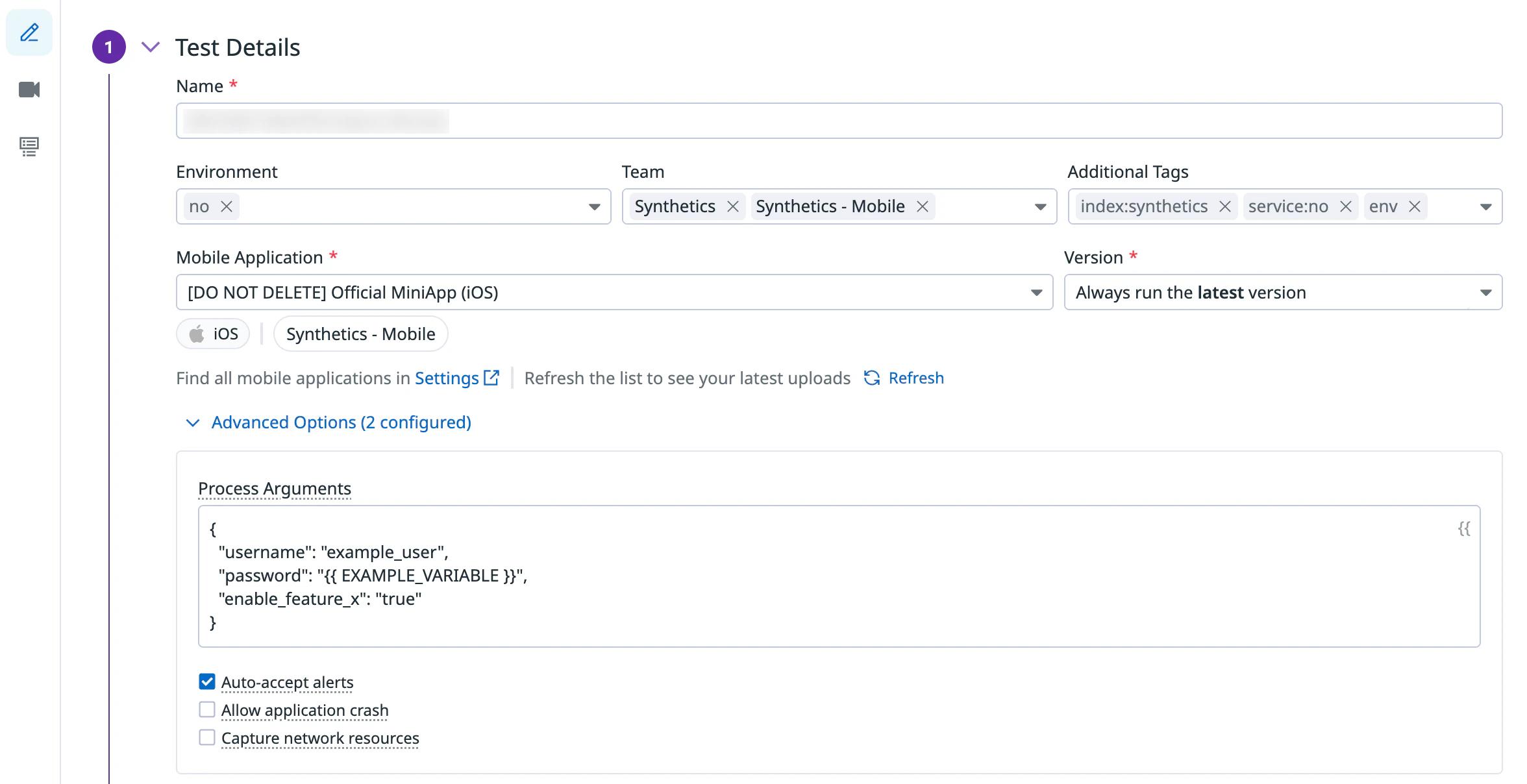The height and width of the screenshot is (784, 1527).
Task: Enable Capture network resources
Action: coord(206,737)
